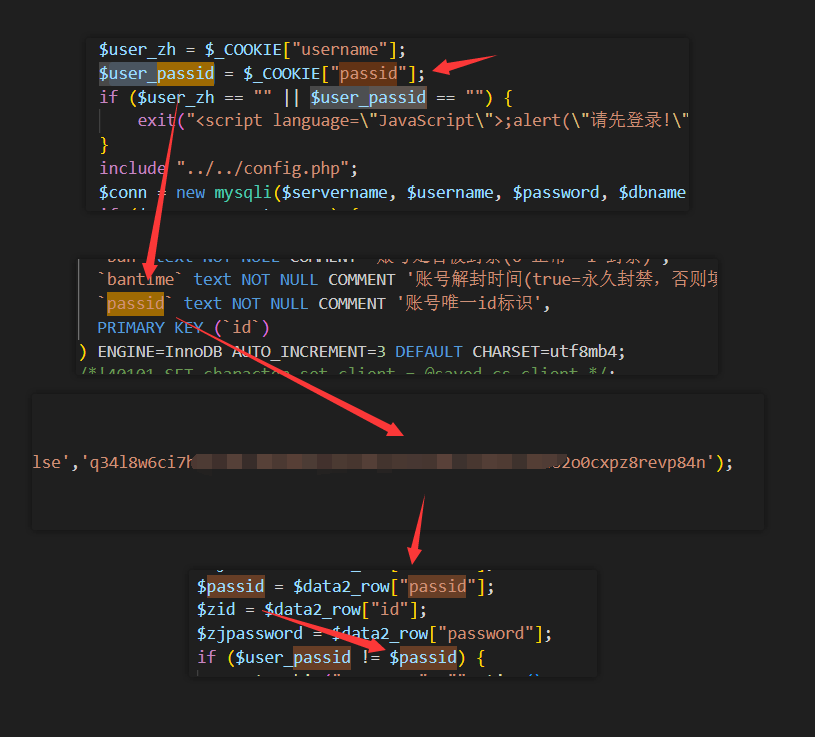Click the highlighted `passid` column name in SQL
Screen dimensions: 815x737
pos(135,304)
